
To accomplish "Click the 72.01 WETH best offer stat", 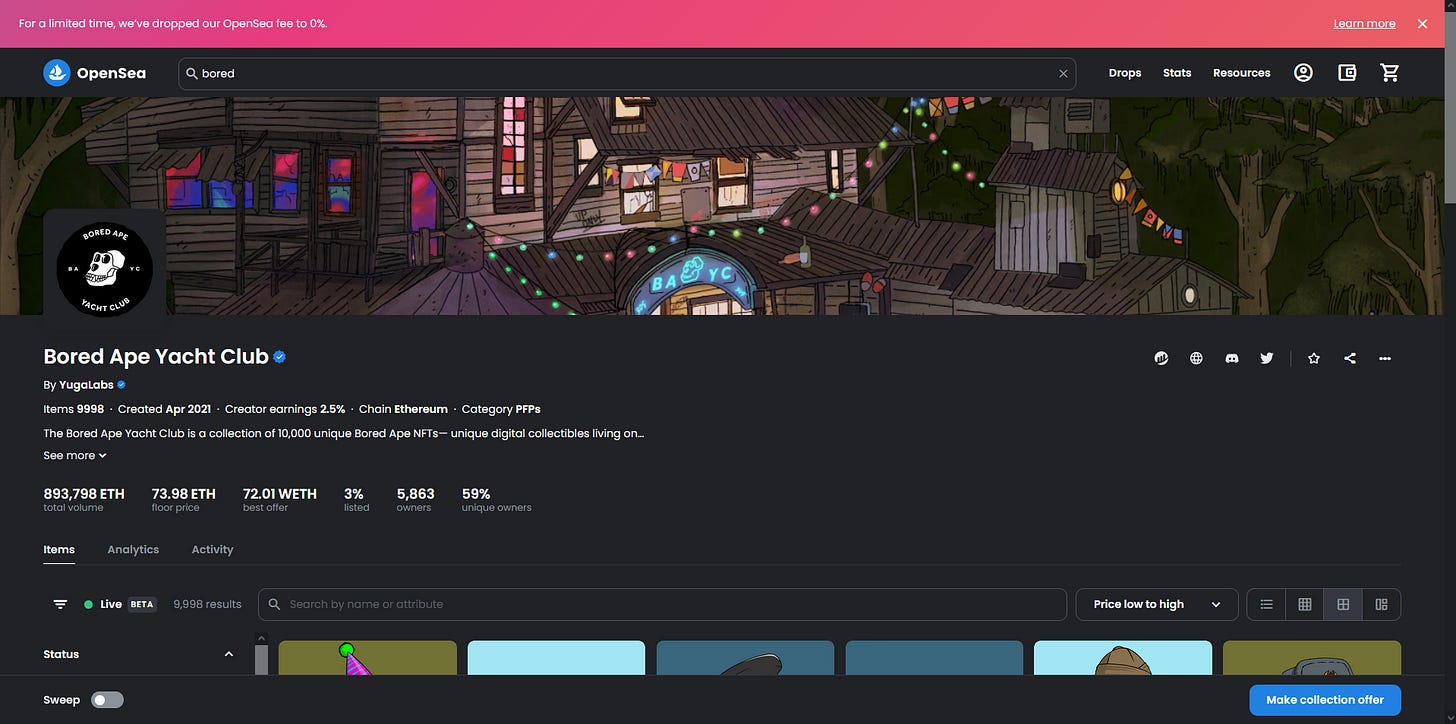I will point(279,499).
